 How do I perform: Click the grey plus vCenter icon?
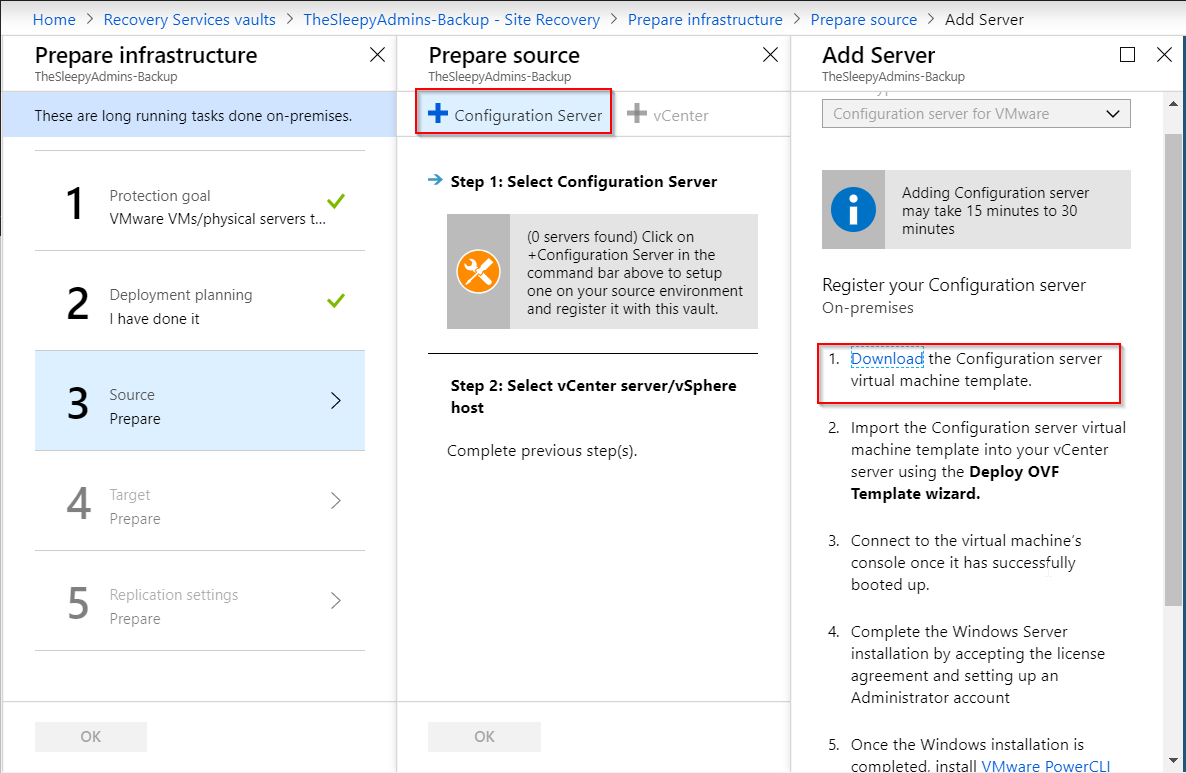point(637,114)
